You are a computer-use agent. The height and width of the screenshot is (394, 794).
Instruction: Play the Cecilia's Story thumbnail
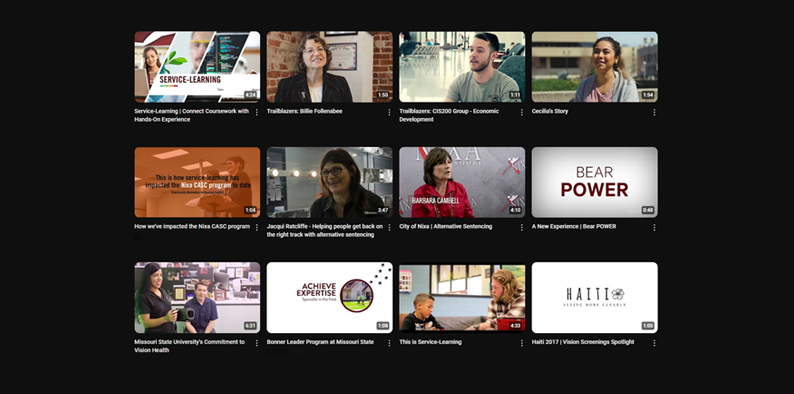tap(594, 67)
